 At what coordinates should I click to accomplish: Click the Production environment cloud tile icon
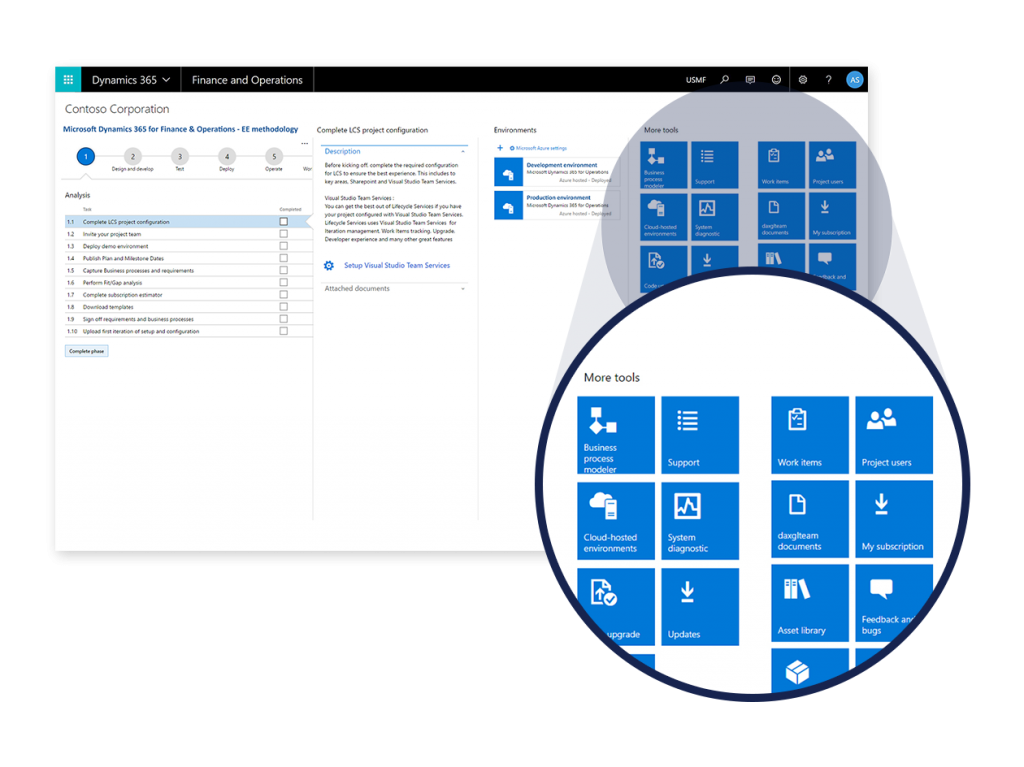[x=508, y=206]
